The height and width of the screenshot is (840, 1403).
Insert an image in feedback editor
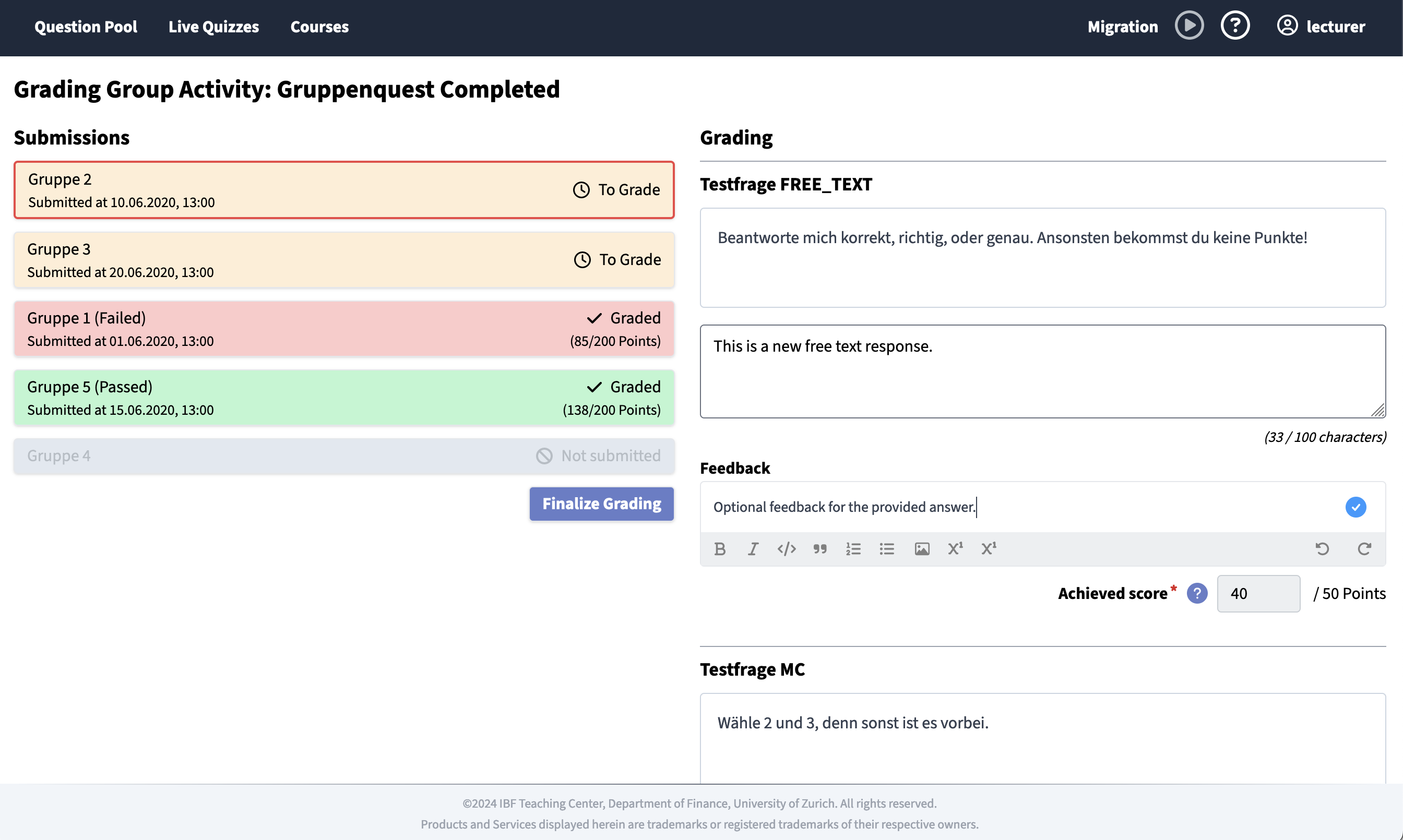coord(922,548)
